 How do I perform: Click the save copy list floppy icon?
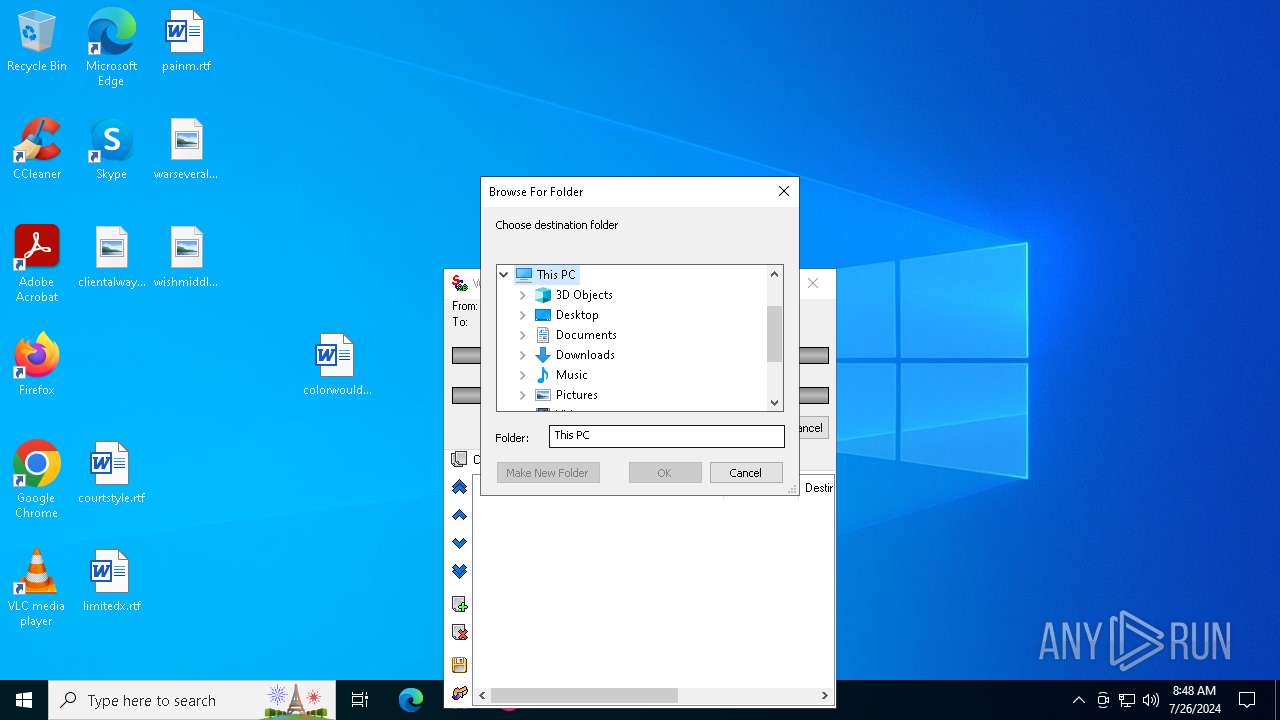pos(459,665)
